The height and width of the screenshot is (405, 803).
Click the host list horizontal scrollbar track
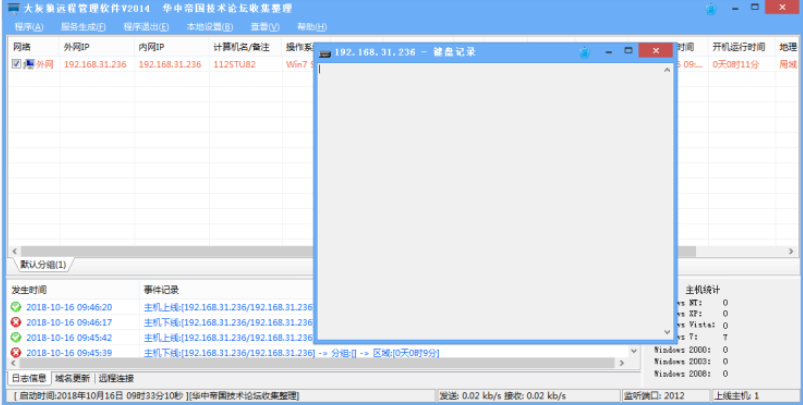(x=740, y=251)
